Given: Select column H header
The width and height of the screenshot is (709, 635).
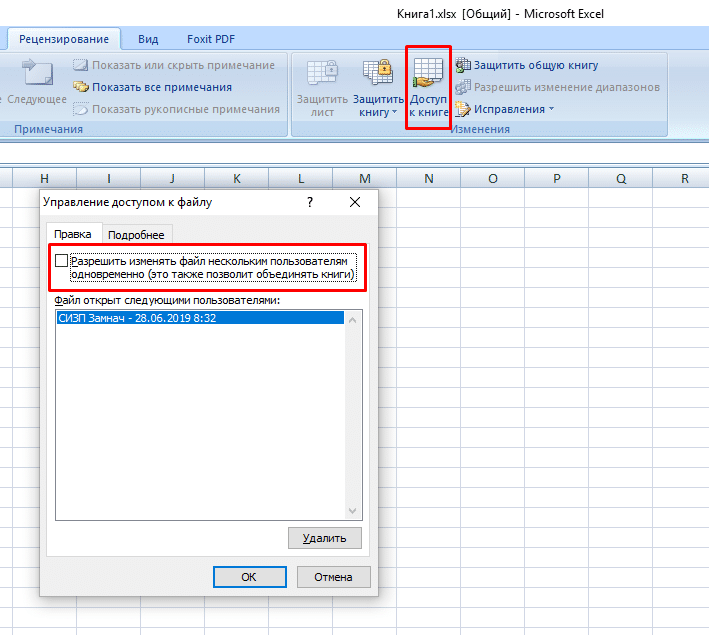Looking at the screenshot, I should click(x=44, y=178).
